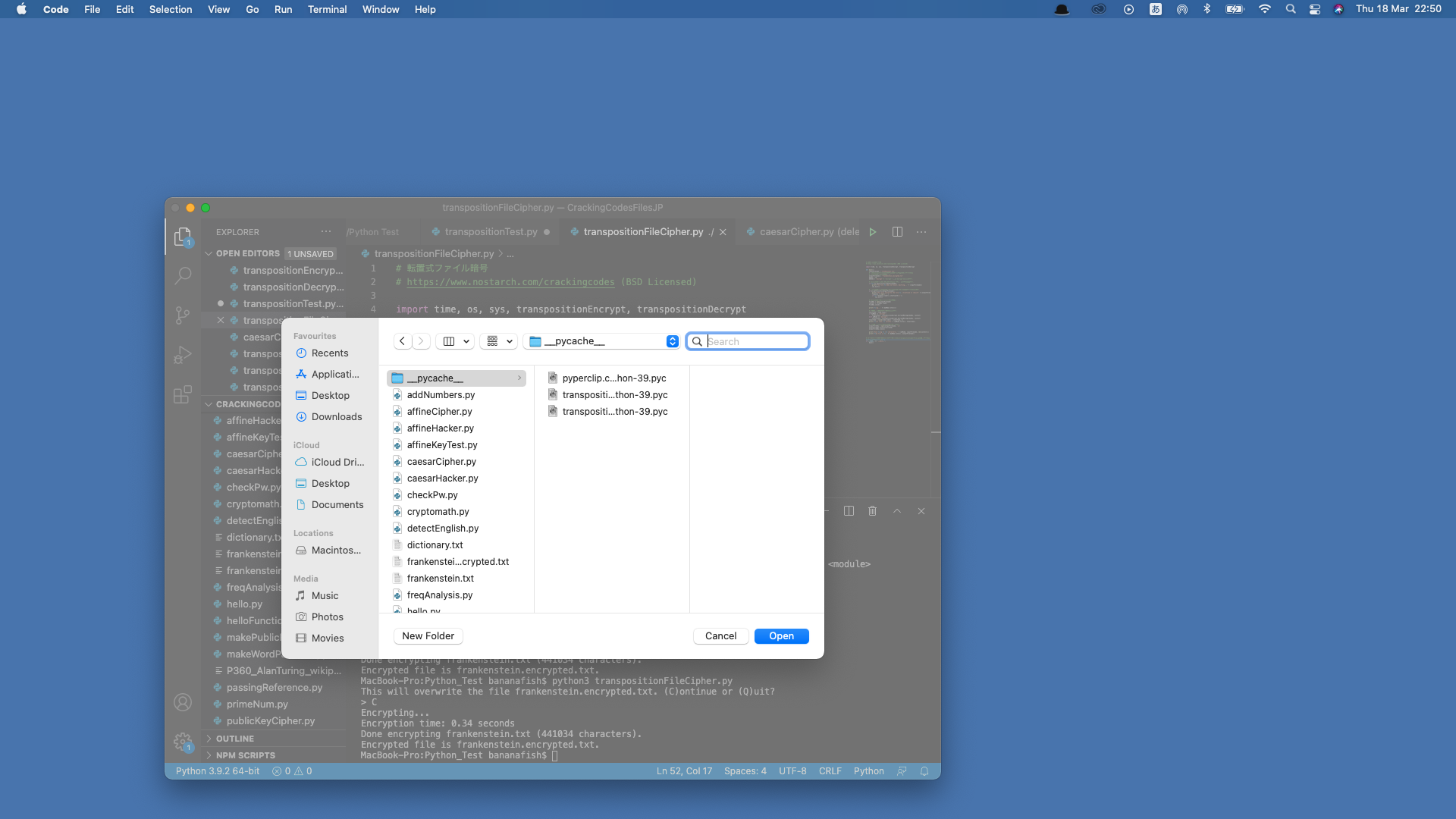Click the New Folder button

click(428, 636)
